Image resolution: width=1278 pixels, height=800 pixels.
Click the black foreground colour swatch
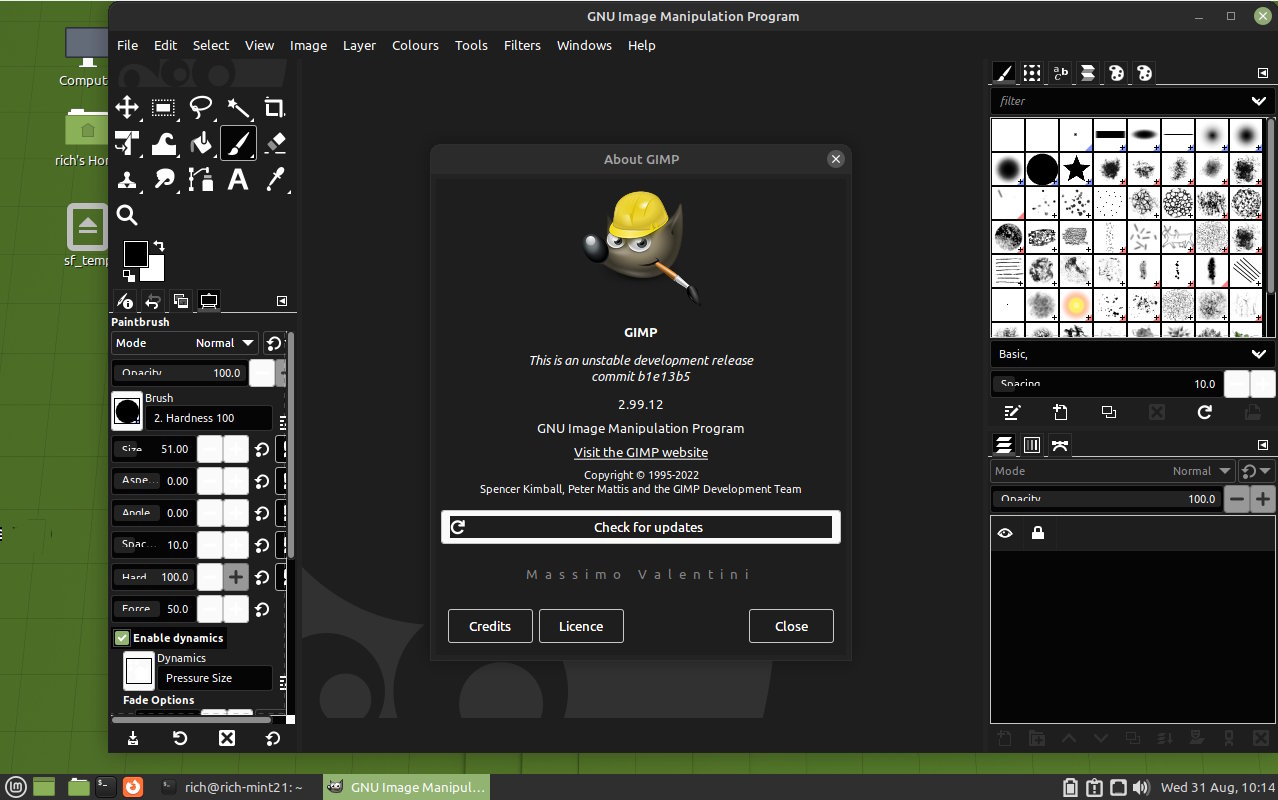tap(135, 253)
